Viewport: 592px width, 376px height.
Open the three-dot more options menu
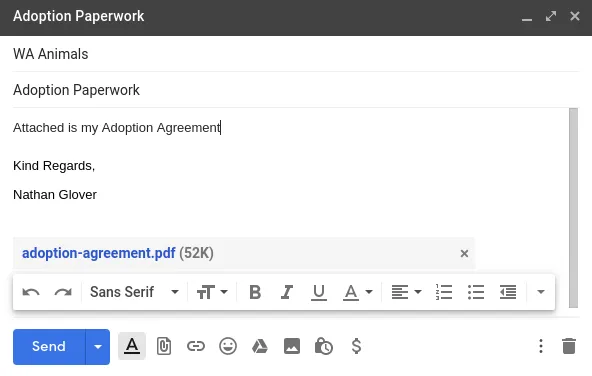pyautogui.click(x=541, y=346)
